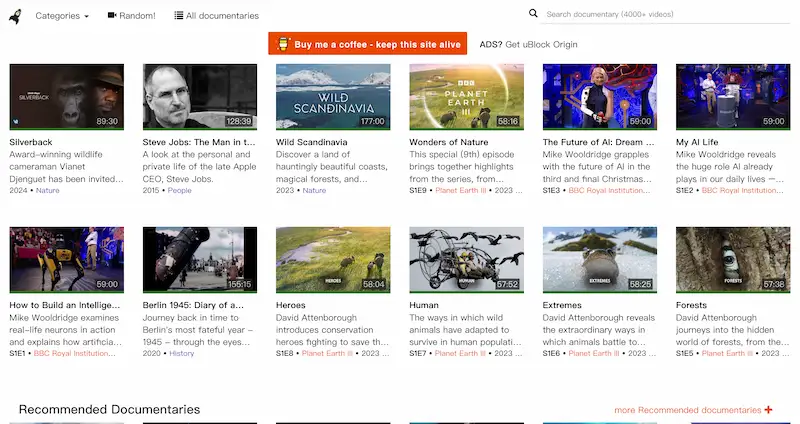This screenshot has width=800, height=424.
Task: Click Silverback description about Vianet Djenguet
Action: coord(66,167)
